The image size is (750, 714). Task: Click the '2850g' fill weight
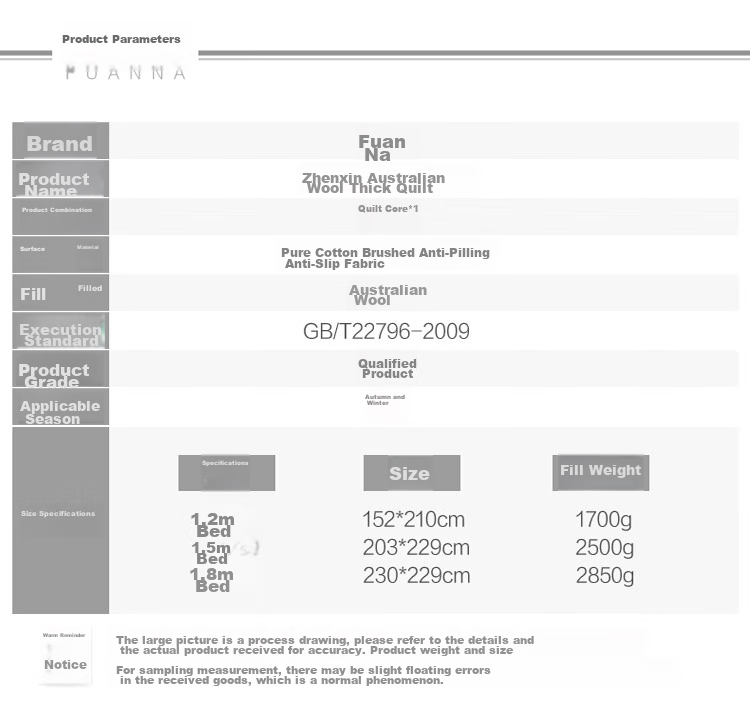click(x=605, y=576)
